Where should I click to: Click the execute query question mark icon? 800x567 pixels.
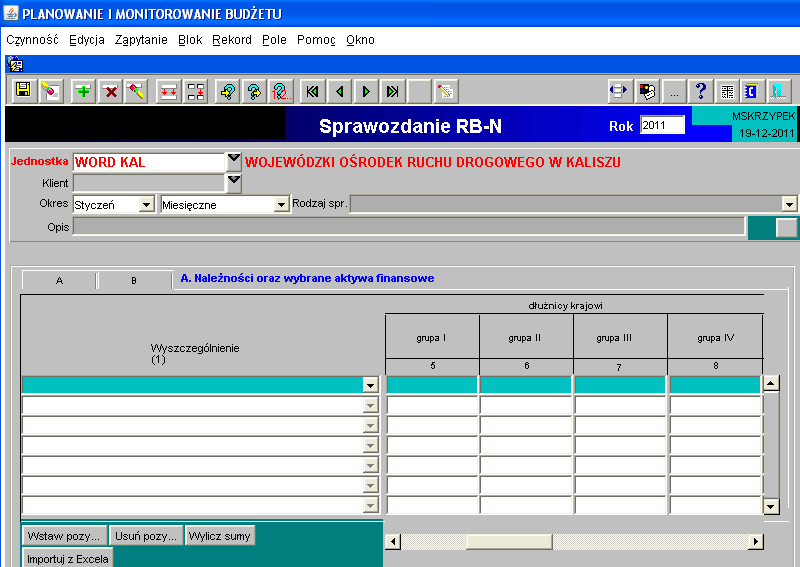(255, 91)
